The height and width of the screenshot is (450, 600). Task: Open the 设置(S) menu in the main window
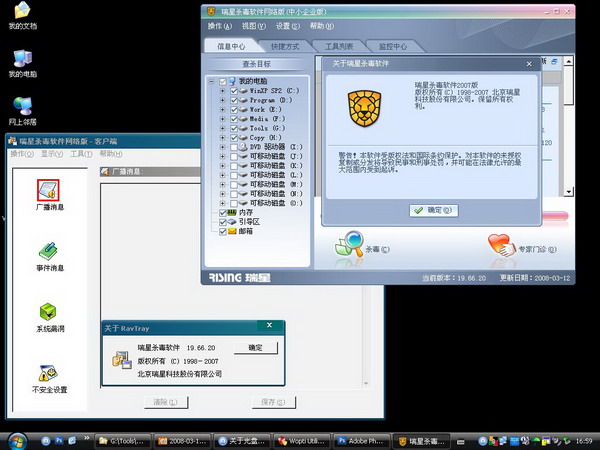[x=288, y=26]
